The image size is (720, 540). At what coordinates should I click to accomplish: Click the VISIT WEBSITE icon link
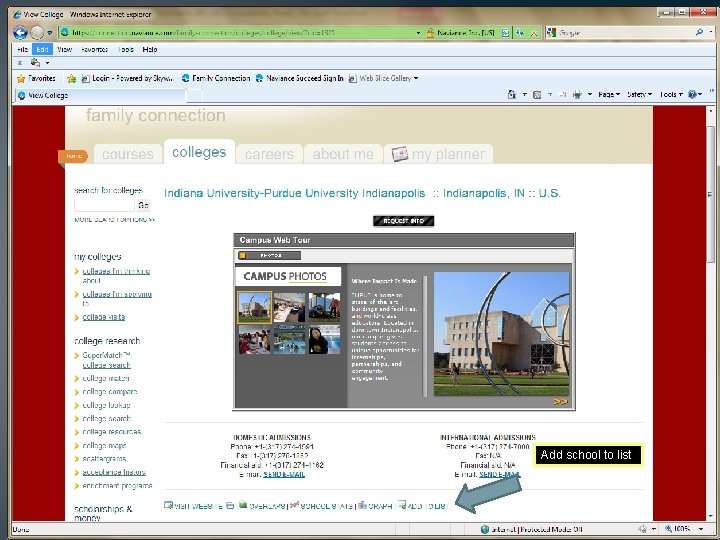pyautogui.click(x=193, y=506)
